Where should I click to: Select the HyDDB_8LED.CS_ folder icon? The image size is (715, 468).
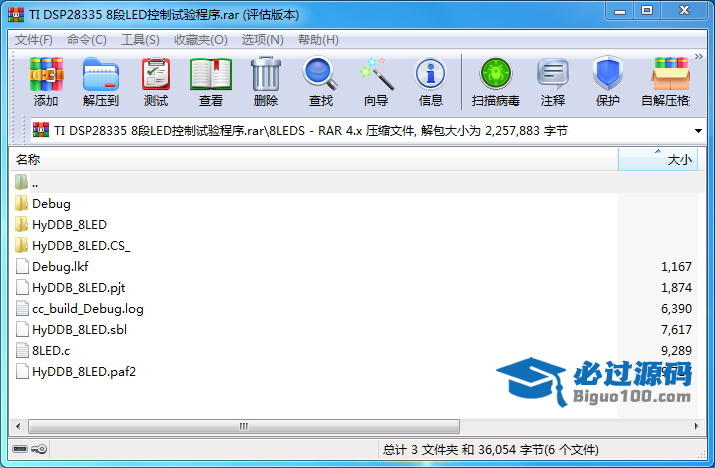(21, 245)
